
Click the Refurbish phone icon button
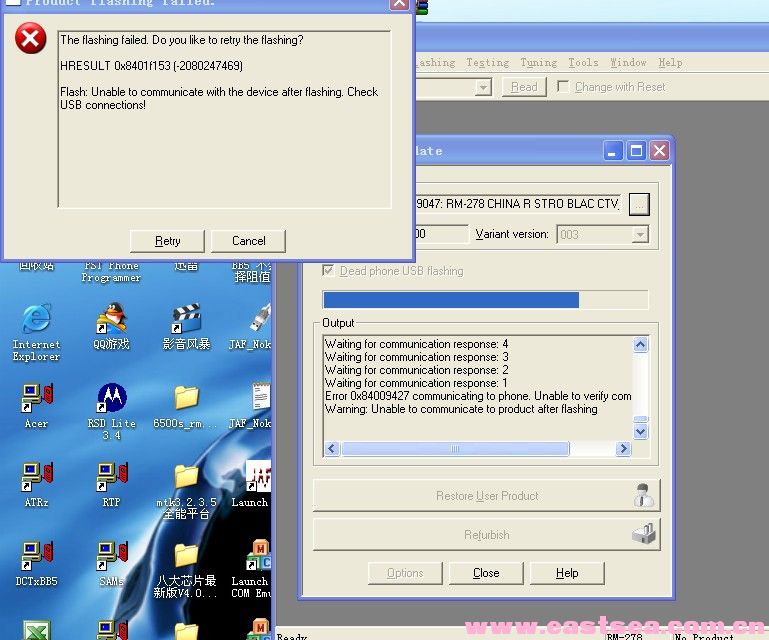tap(645, 534)
